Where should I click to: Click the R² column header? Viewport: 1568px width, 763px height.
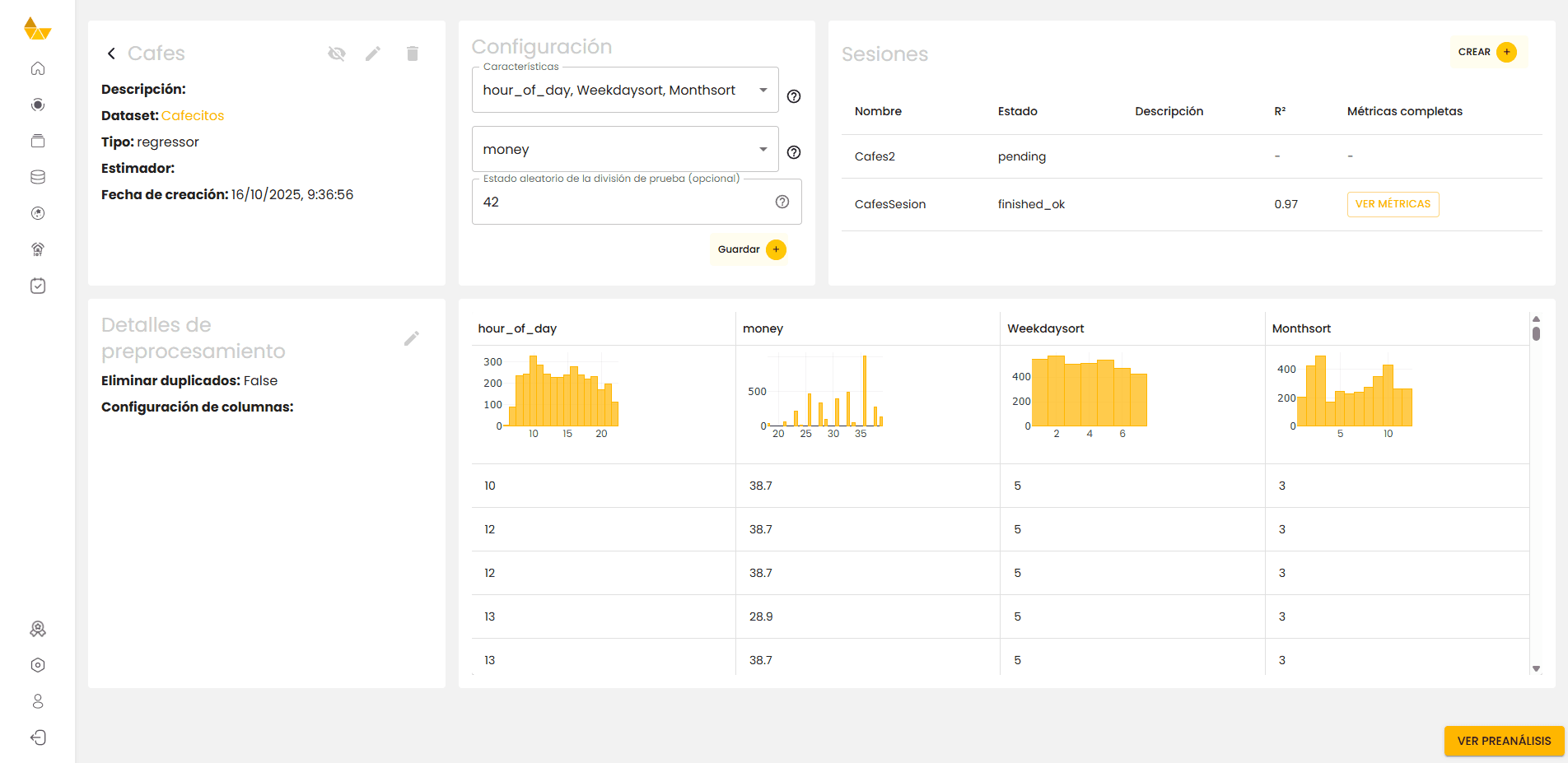click(x=1280, y=111)
